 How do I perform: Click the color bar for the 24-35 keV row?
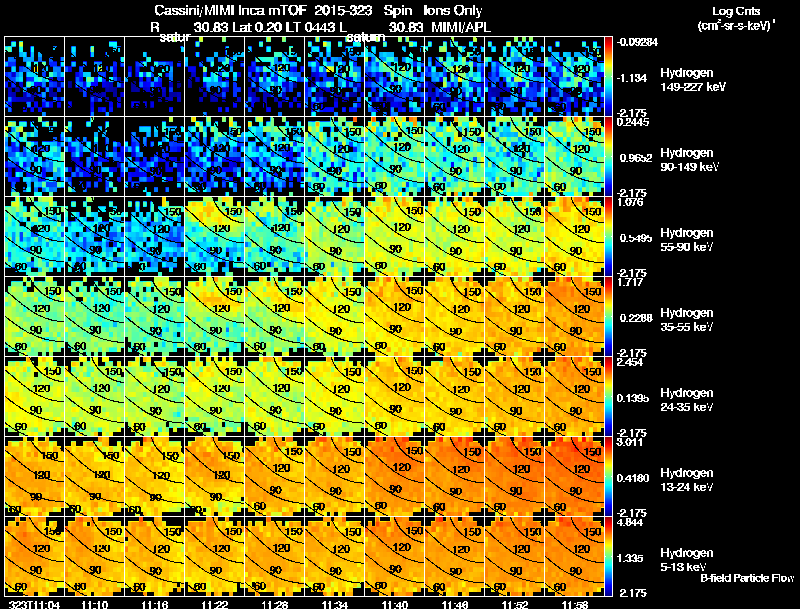tap(608, 397)
